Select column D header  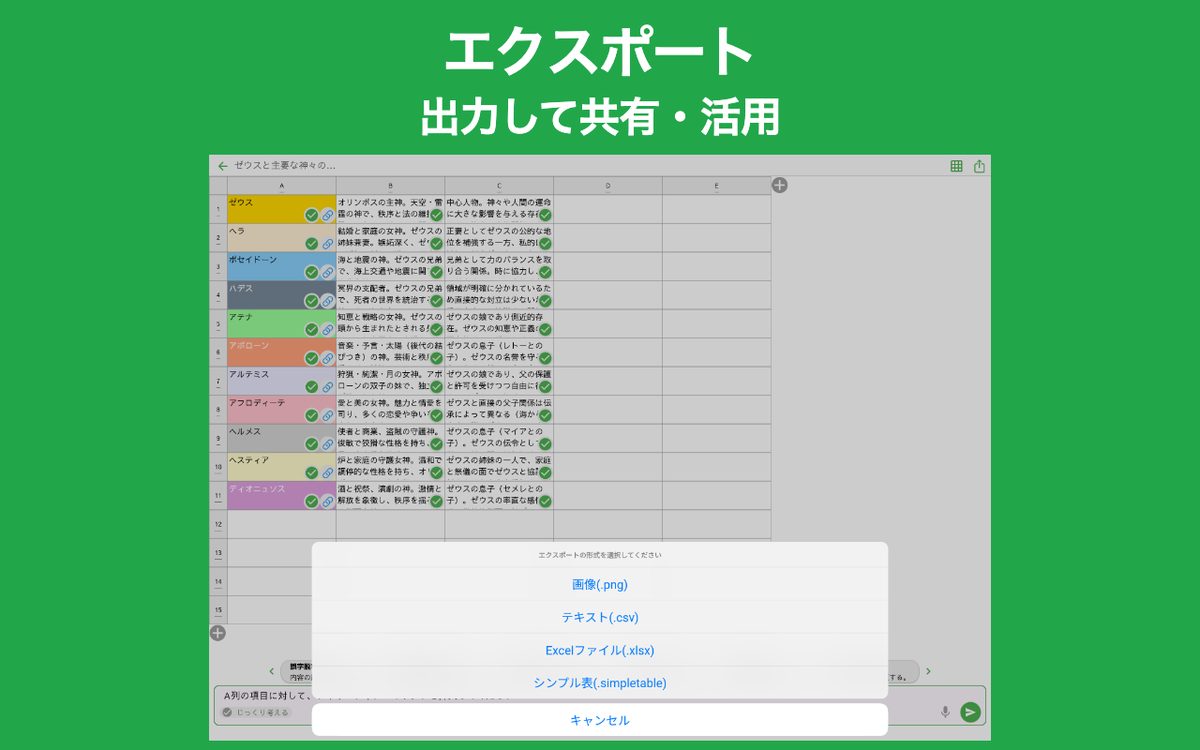(x=608, y=186)
